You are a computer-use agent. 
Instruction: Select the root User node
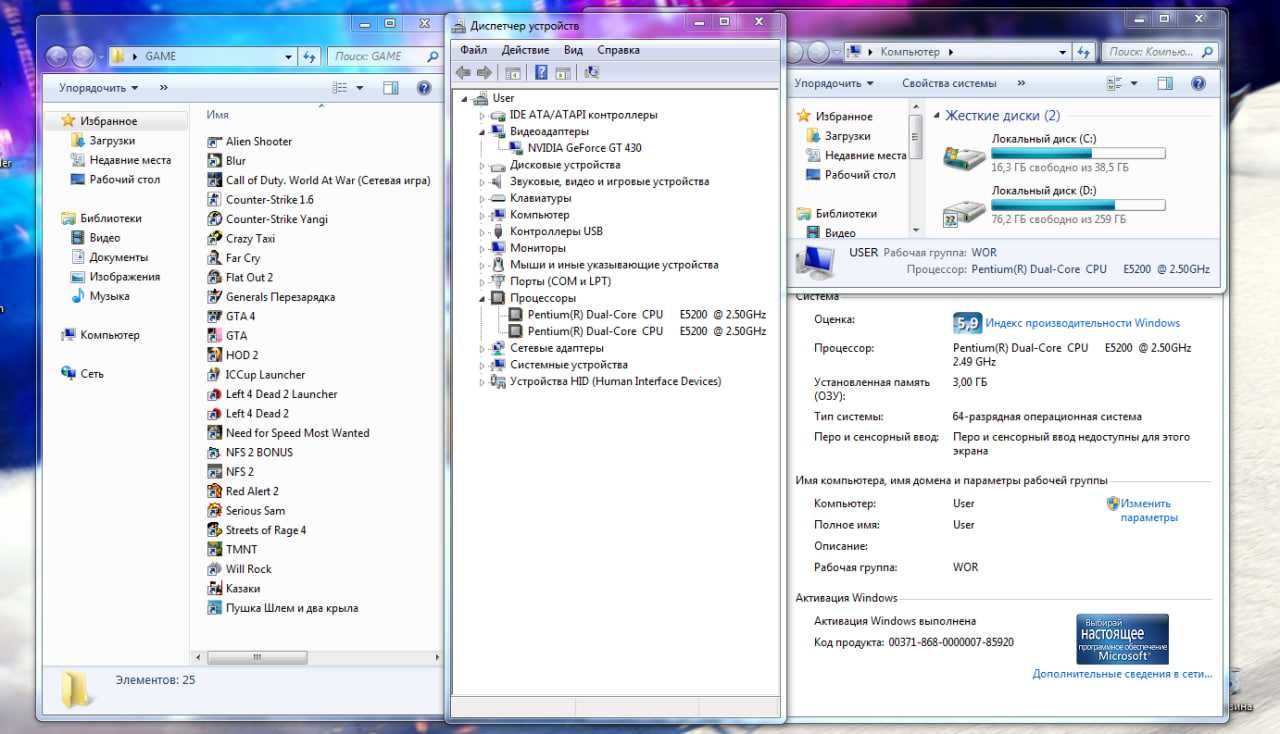[x=503, y=98]
